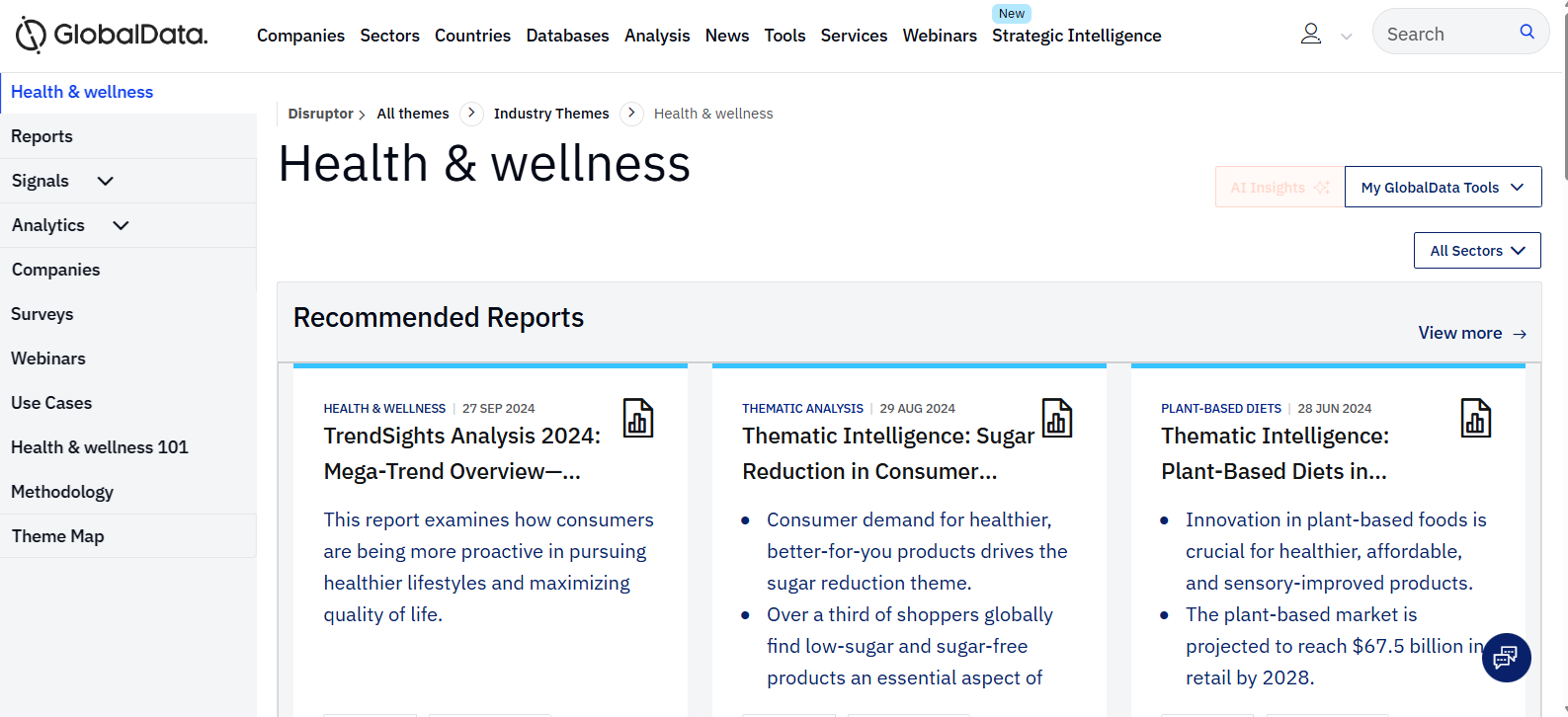
Task: Go to Theme Map in sidebar
Action: pyautogui.click(x=58, y=536)
